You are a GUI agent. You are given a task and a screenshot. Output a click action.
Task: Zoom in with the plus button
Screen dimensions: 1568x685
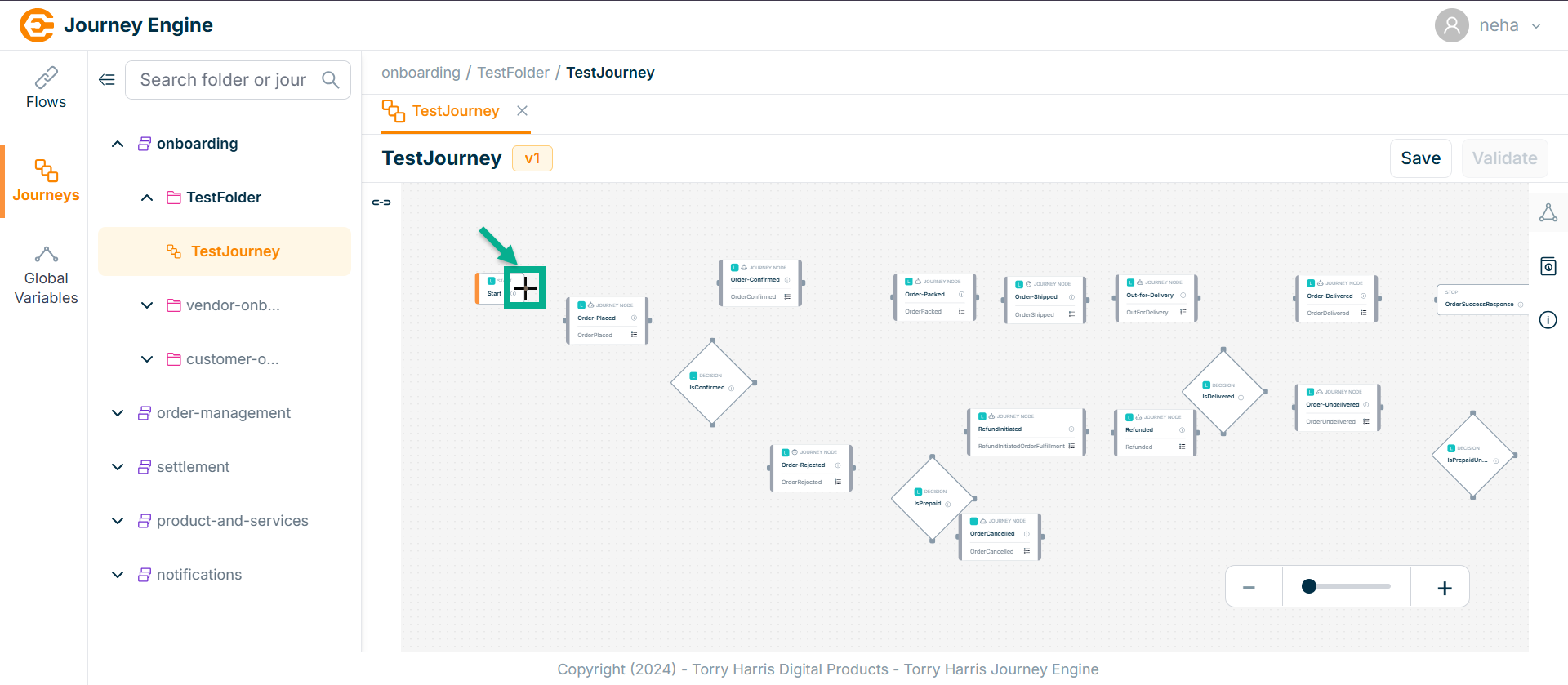pos(1444,588)
